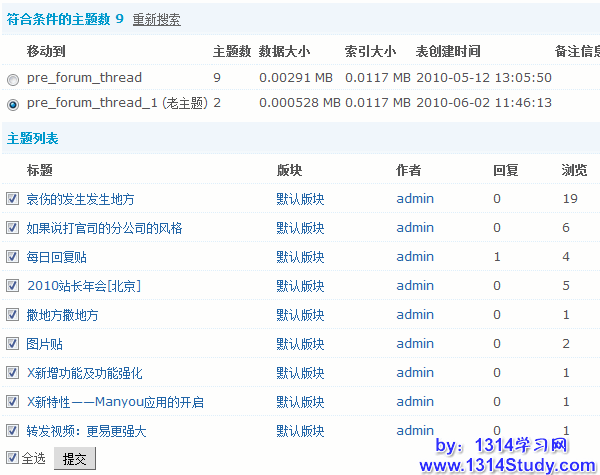Open the 撒地方撒地方 thread link

62,315
